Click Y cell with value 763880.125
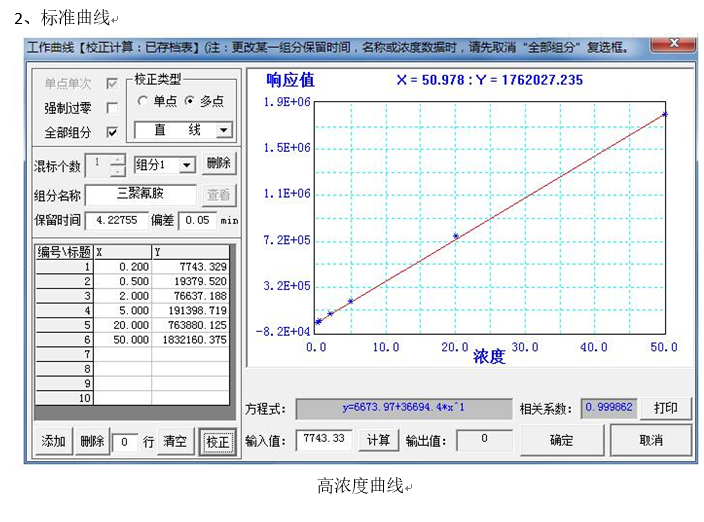704x522 pixels. [190, 325]
